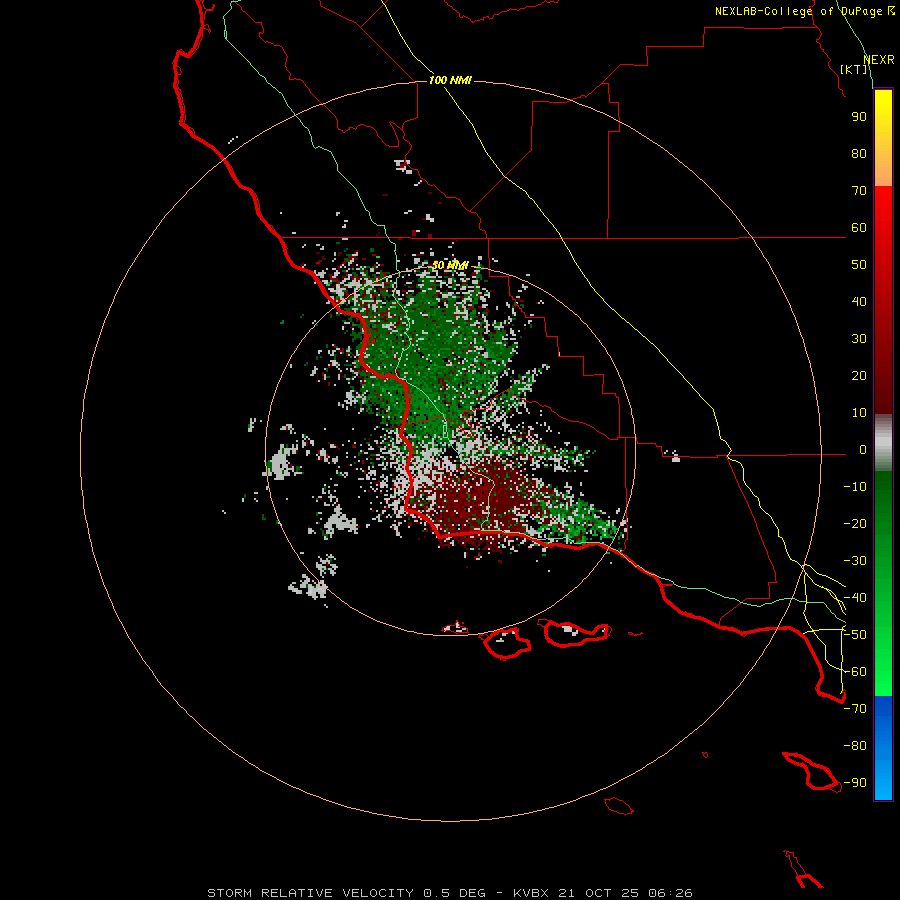The image size is (900, 900).
Task: Click the positive 30 value on velocity scale
Action: click(x=859, y=339)
